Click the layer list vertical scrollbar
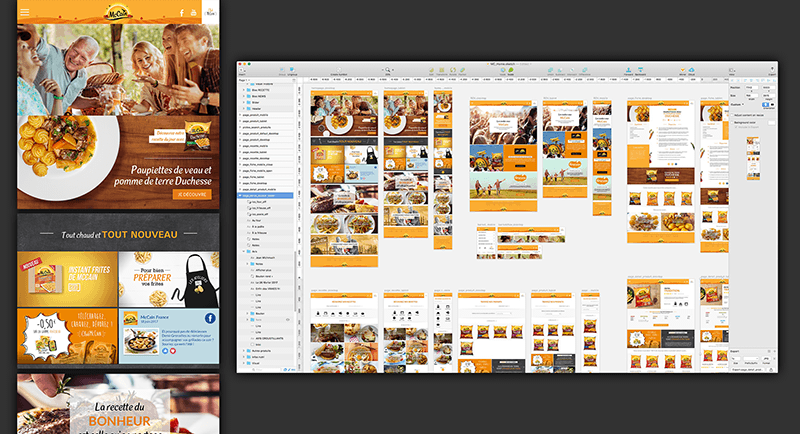 click(x=295, y=281)
